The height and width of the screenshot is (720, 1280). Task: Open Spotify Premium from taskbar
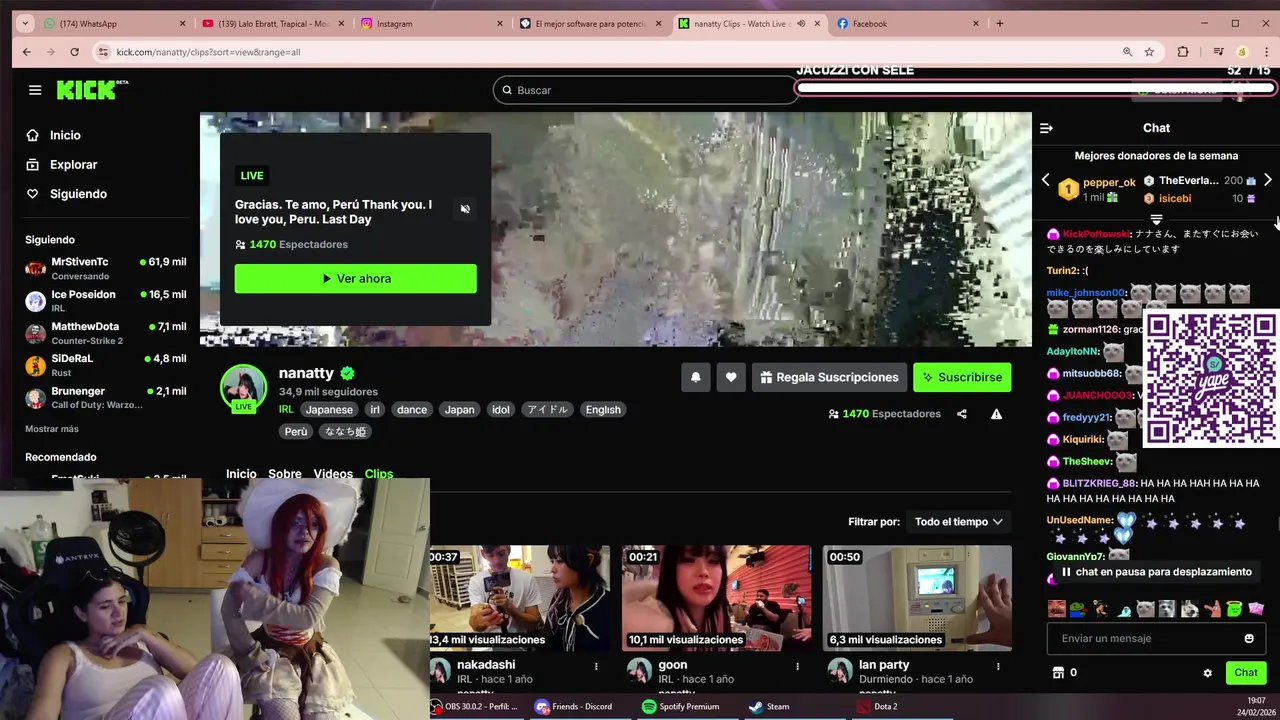(681, 707)
